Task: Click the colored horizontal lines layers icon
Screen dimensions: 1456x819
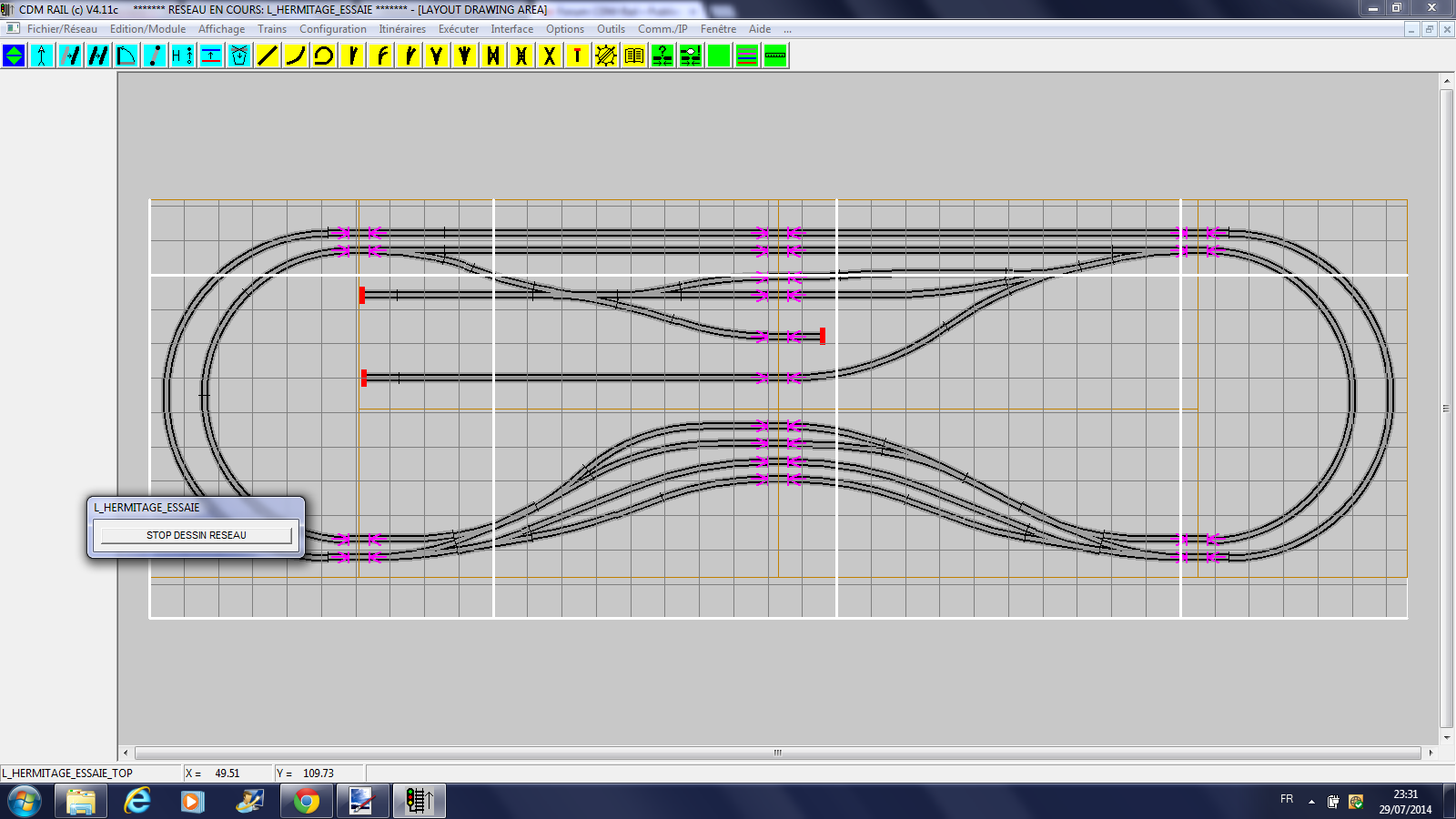Action: (747, 56)
